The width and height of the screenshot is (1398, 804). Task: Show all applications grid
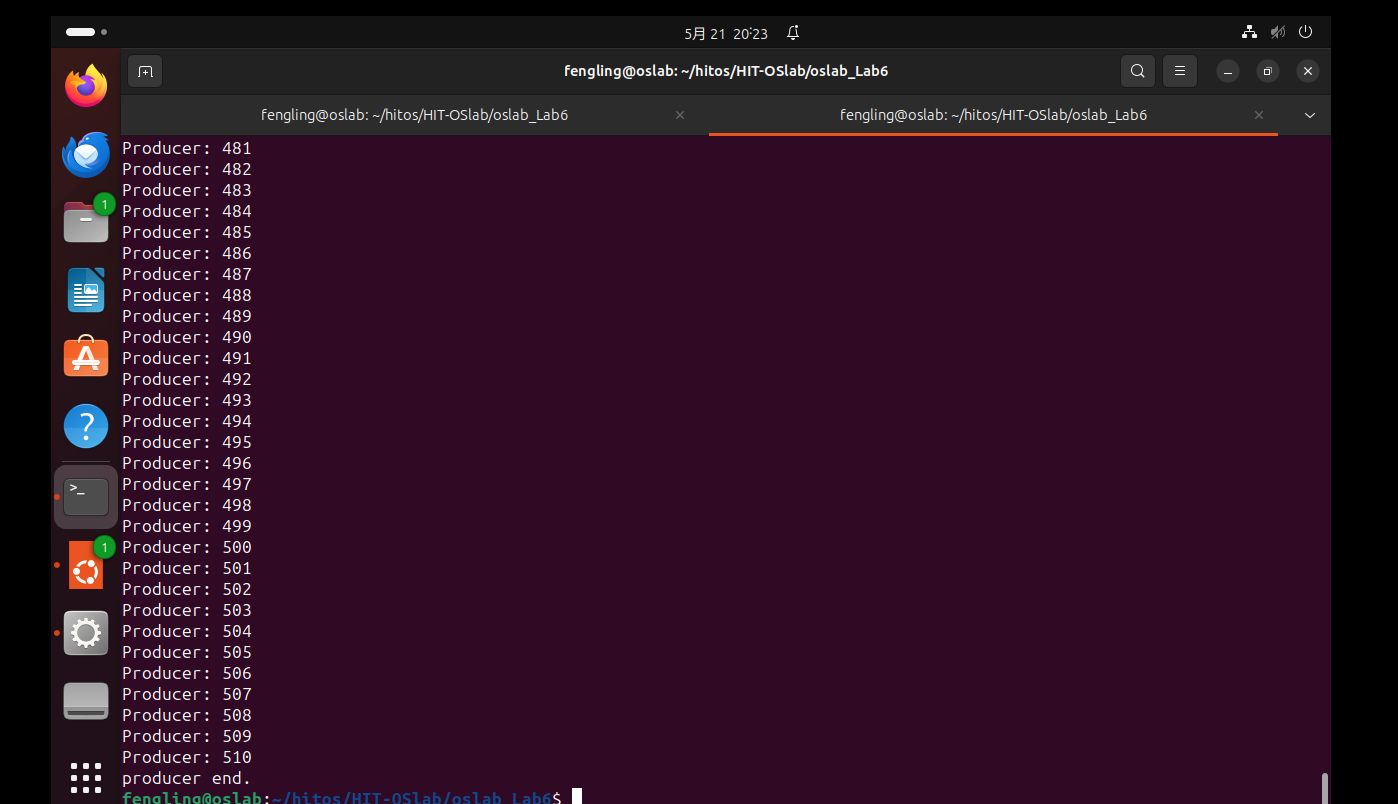(86, 777)
